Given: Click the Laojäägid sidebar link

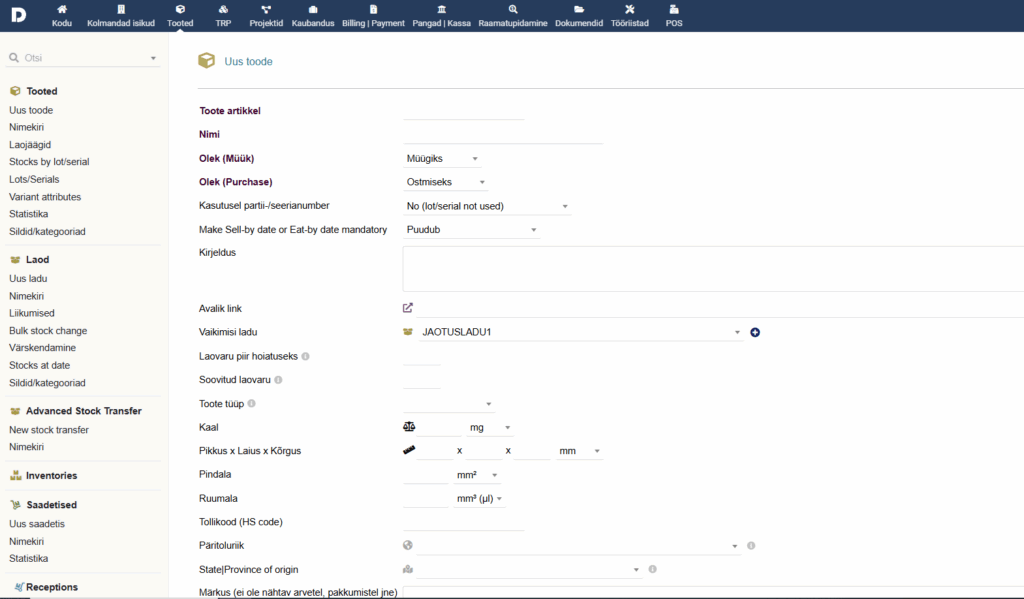Looking at the screenshot, I should click(x=30, y=145).
